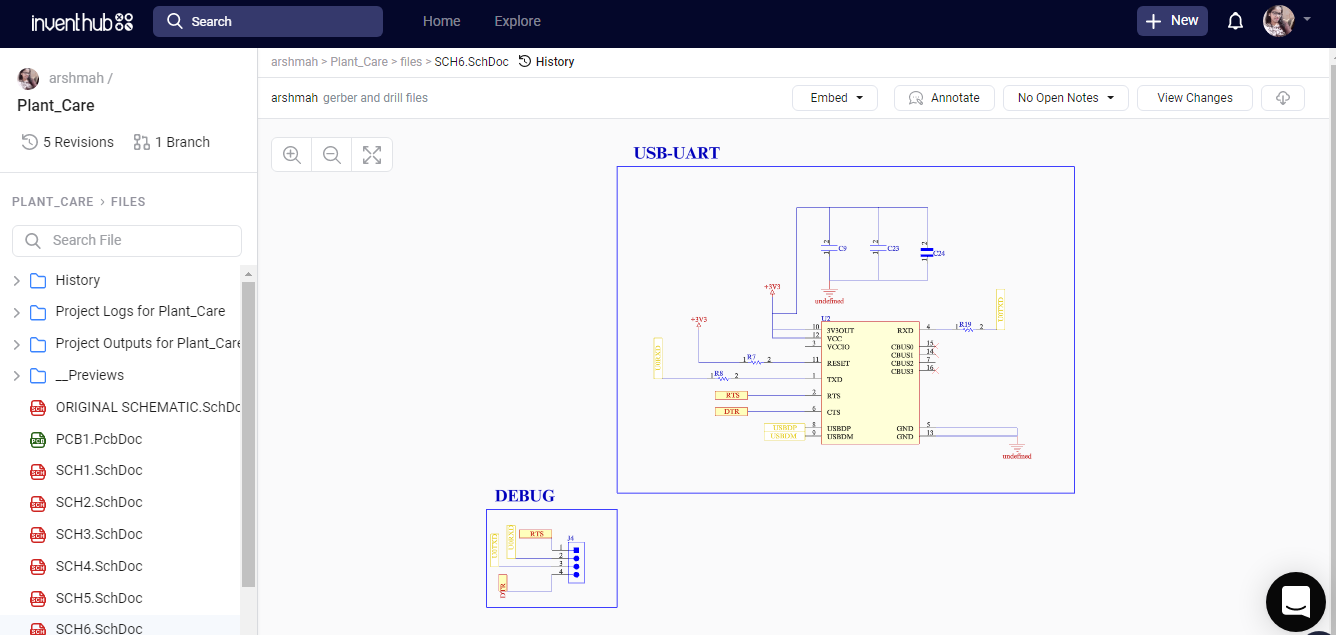Screen dimensions: 1336x635
Task: Open SCH4.SchDoc file
Action: coord(99,567)
